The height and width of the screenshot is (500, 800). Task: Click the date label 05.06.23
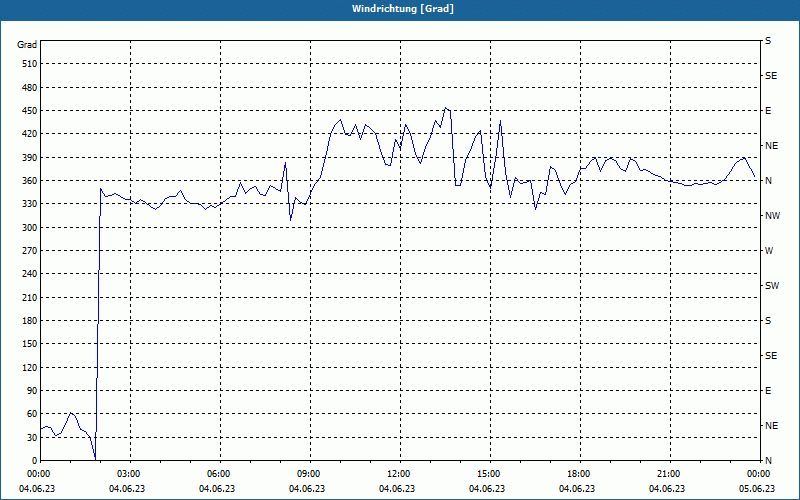click(757, 489)
